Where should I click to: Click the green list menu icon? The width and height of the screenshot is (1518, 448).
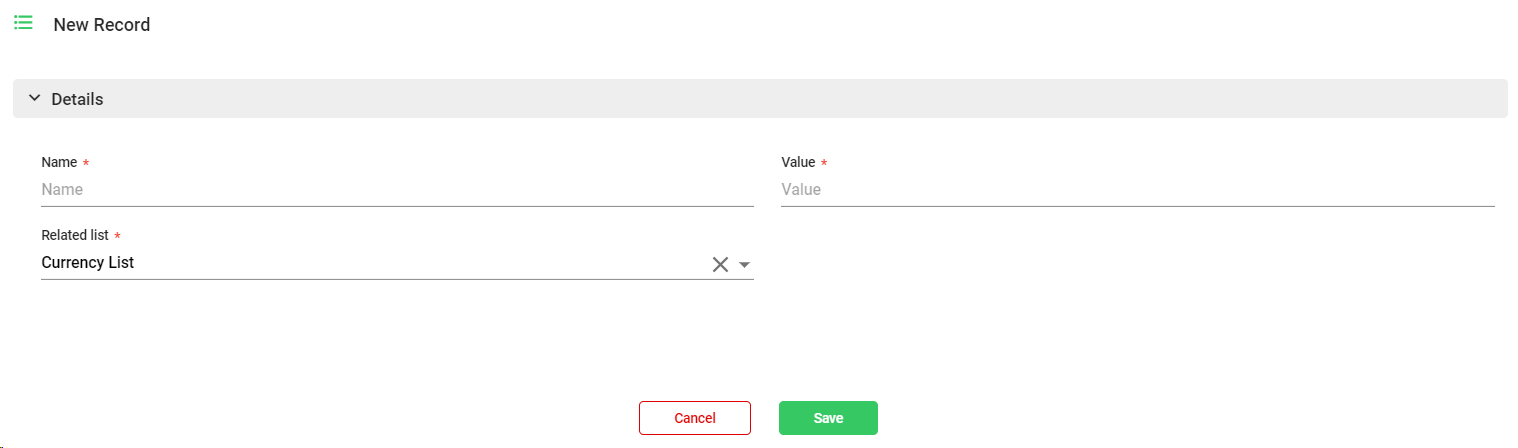[x=23, y=23]
